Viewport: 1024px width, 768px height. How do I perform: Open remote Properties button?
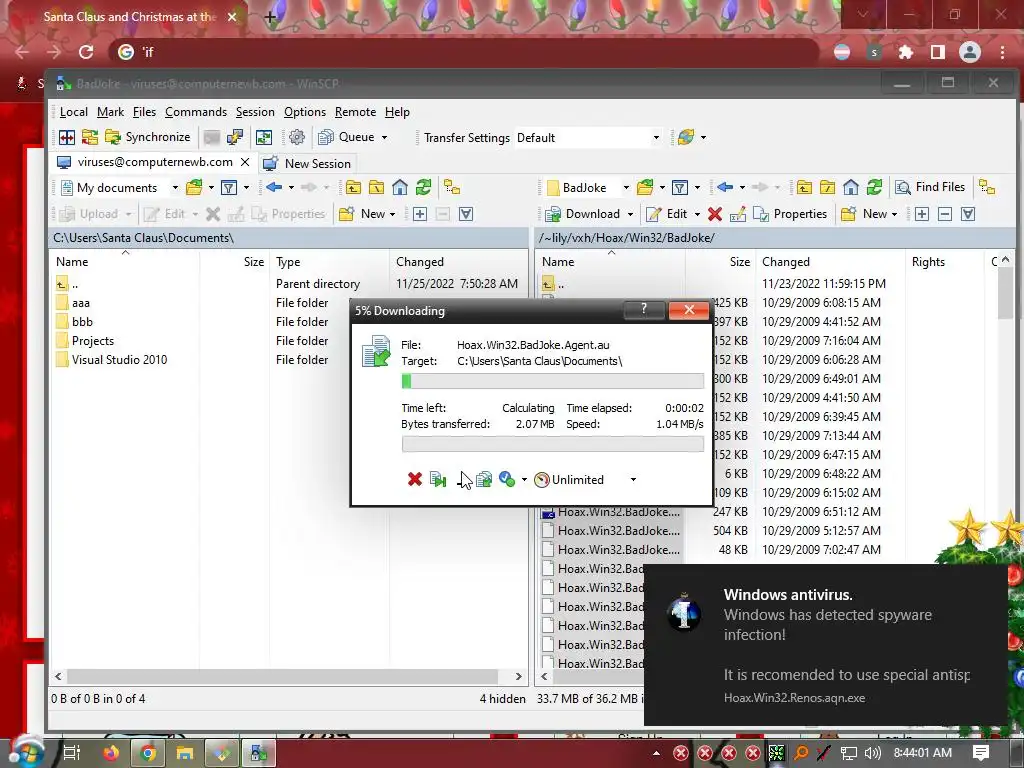pos(790,214)
